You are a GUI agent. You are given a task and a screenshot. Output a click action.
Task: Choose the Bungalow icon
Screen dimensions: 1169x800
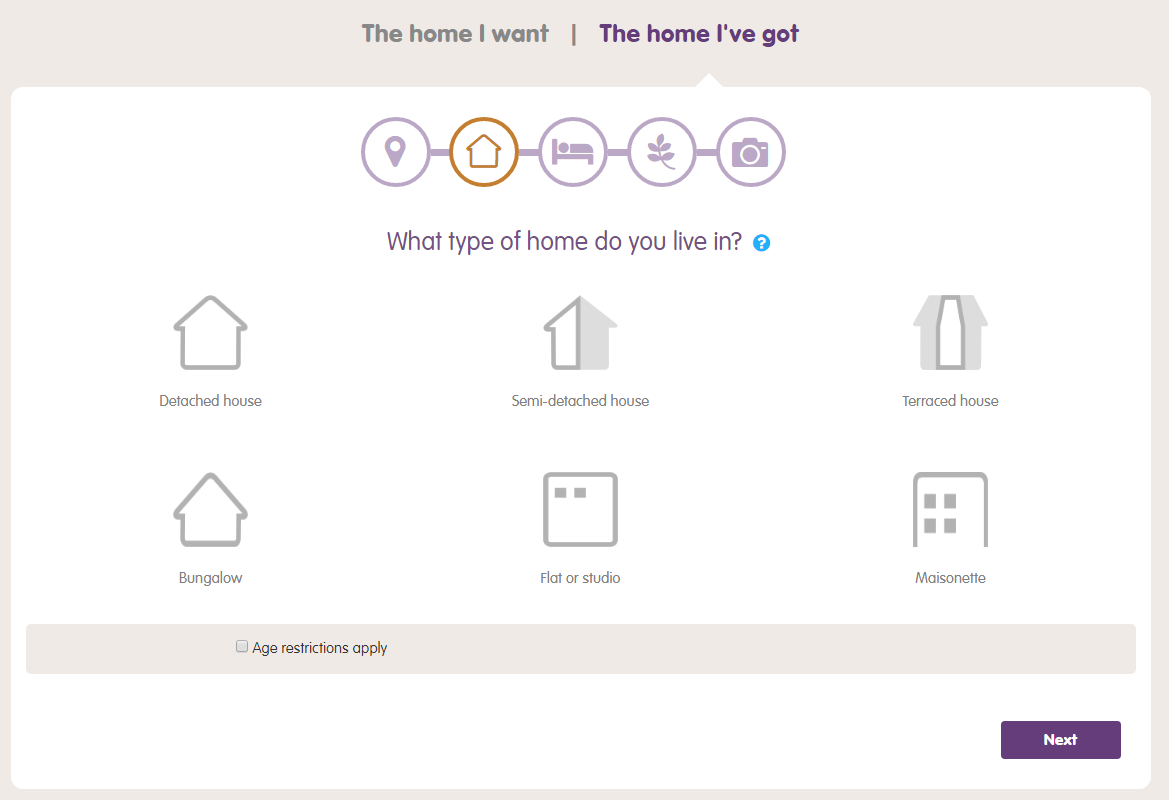tap(210, 510)
